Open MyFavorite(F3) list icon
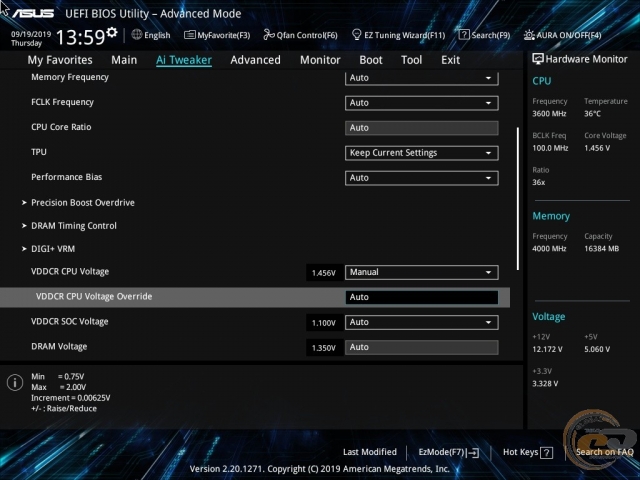Viewport: 640px width, 480px height. 189,35
